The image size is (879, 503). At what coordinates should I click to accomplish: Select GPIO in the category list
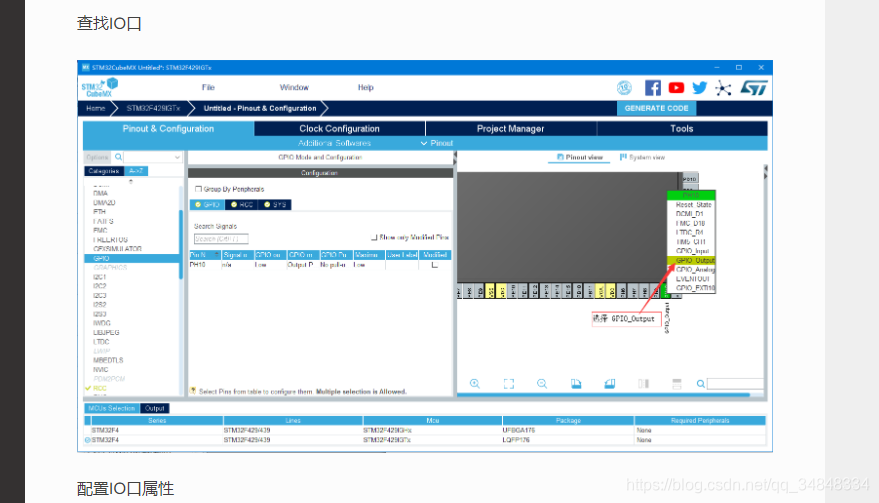pos(132,259)
